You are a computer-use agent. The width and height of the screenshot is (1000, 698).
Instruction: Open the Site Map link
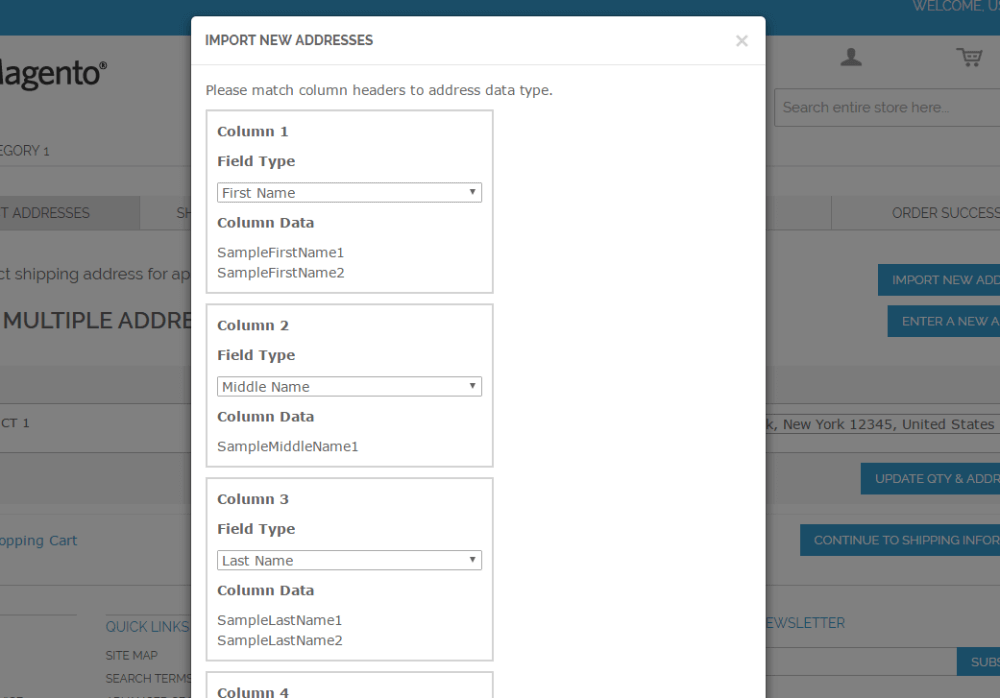[132, 656]
